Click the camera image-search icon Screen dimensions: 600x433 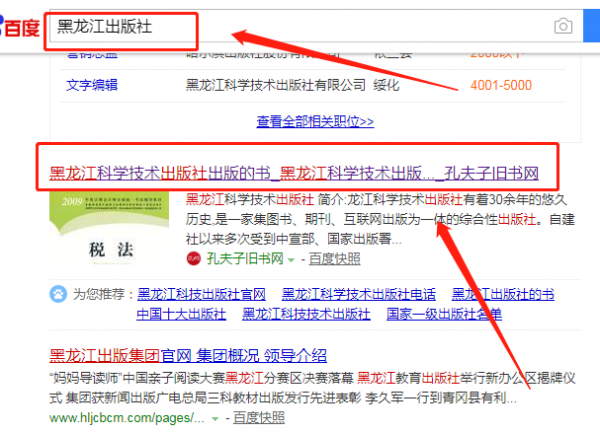[x=564, y=26]
